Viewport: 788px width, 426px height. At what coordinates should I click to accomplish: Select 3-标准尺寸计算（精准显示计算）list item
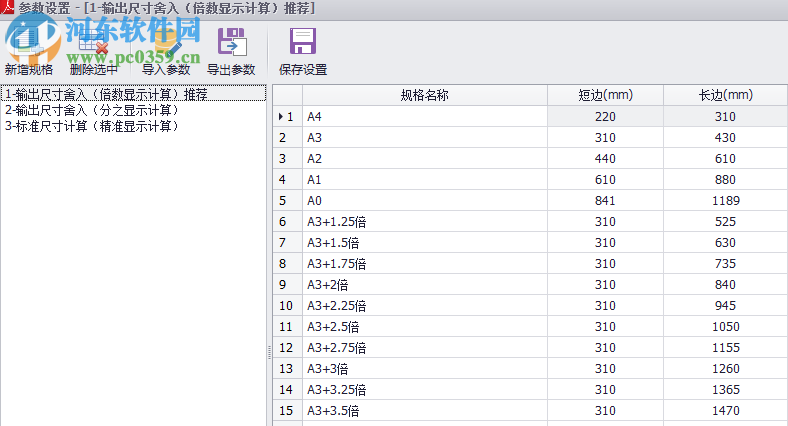[x=91, y=126]
